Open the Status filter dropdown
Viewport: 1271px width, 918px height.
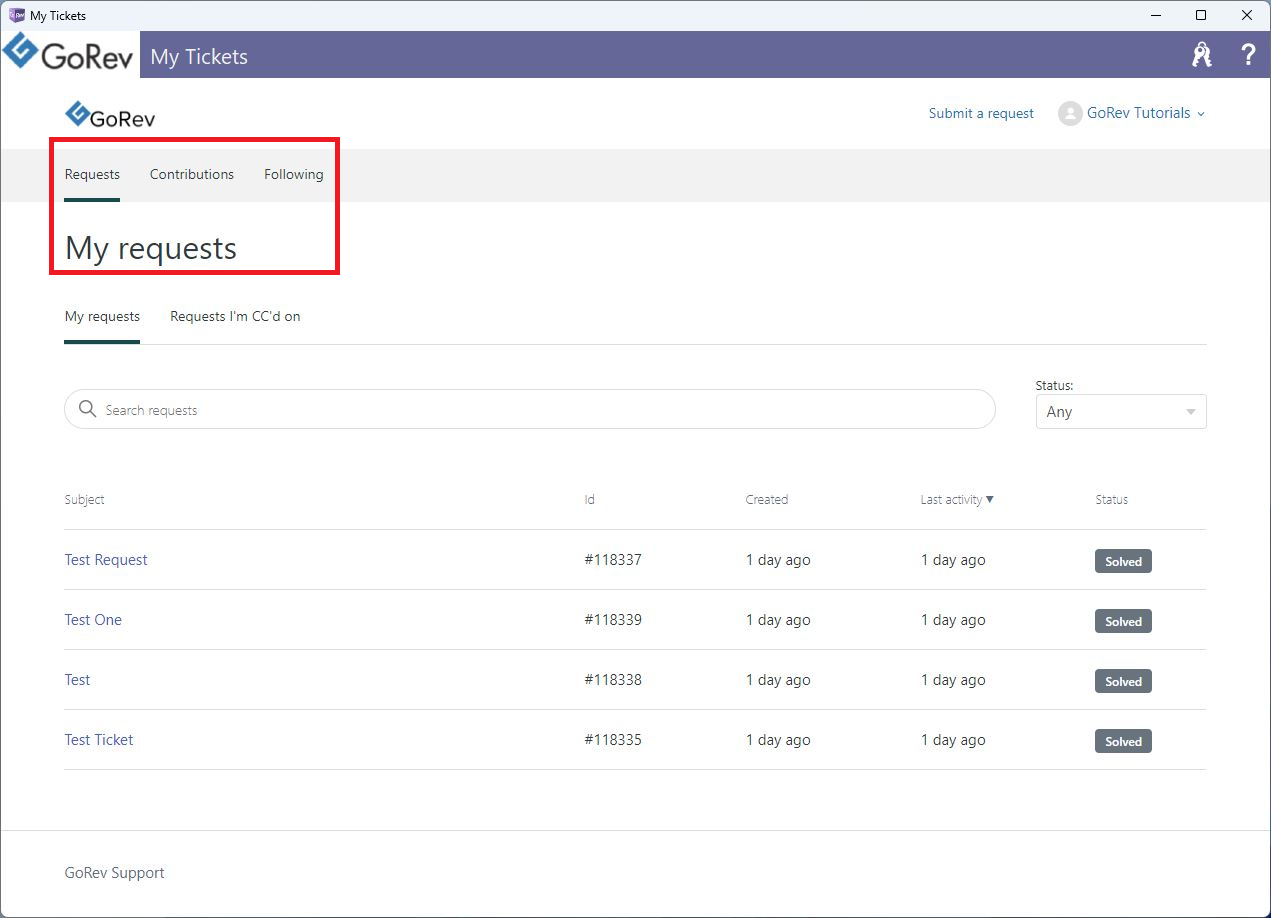point(1121,412)
